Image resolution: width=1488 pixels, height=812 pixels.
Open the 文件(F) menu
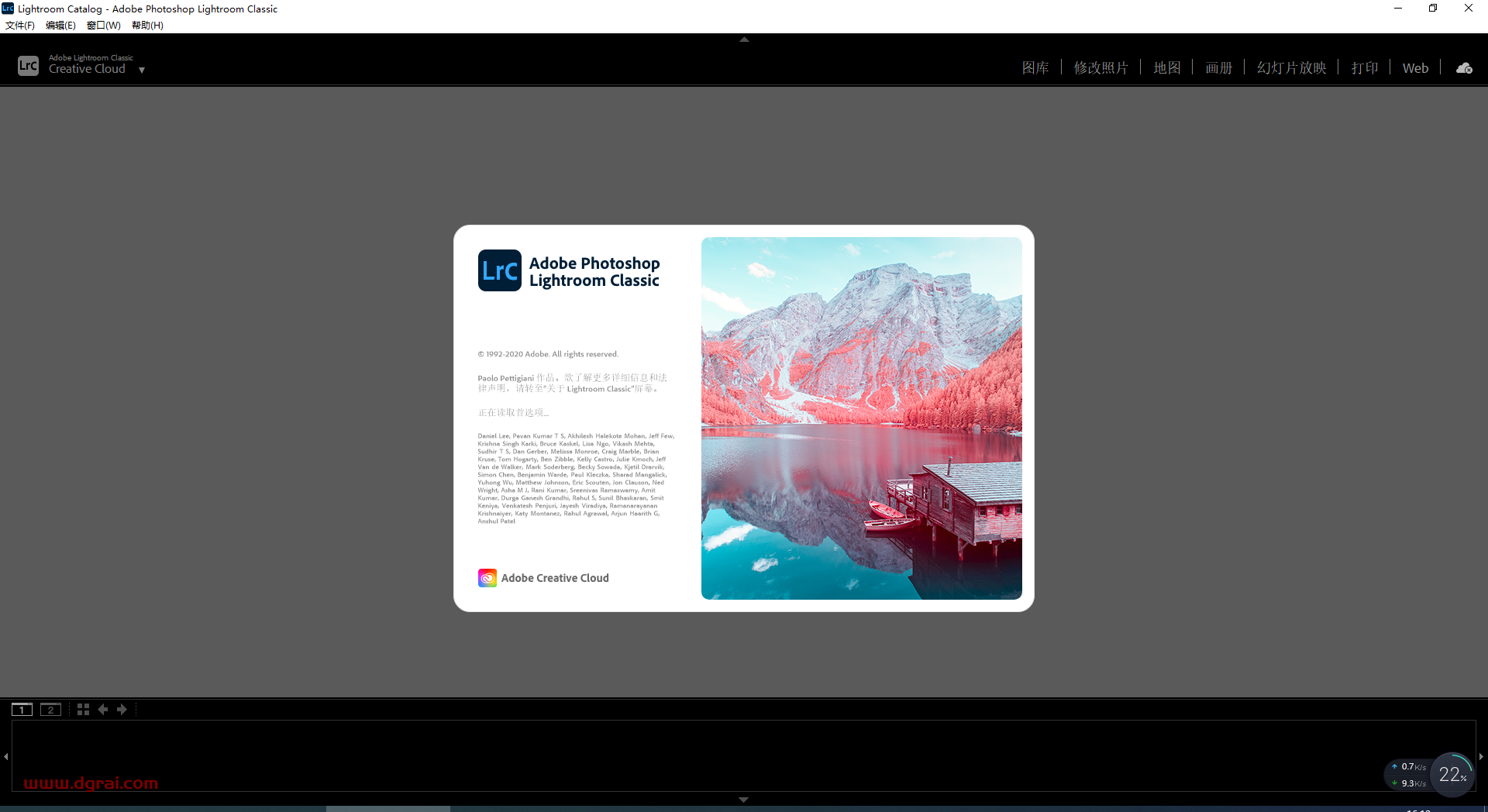20,25
